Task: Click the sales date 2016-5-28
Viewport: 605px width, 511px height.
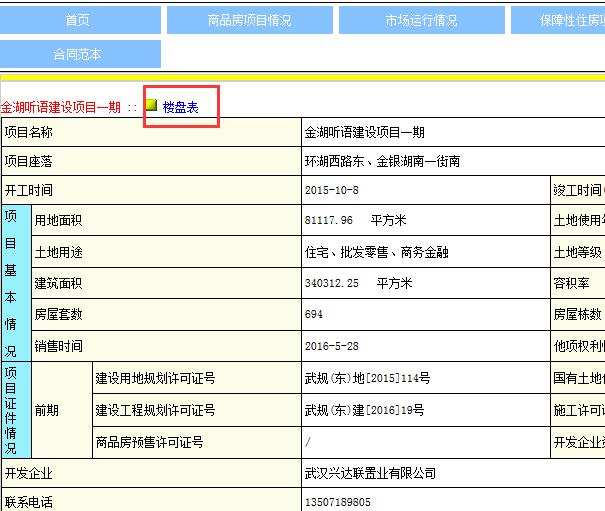Action: click(x=331, y=346)
